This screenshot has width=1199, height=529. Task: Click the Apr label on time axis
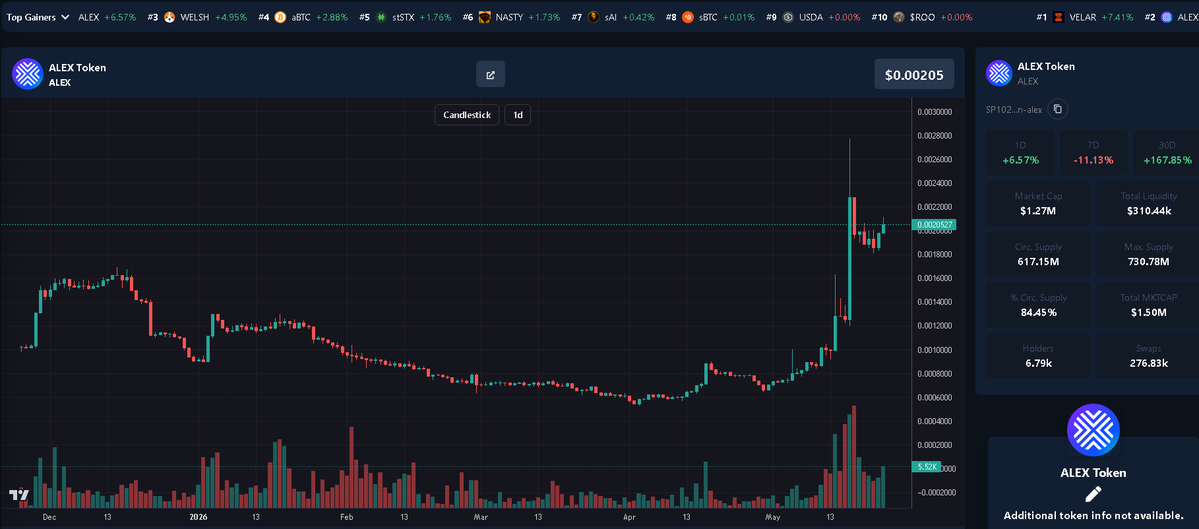coord(629,517)
